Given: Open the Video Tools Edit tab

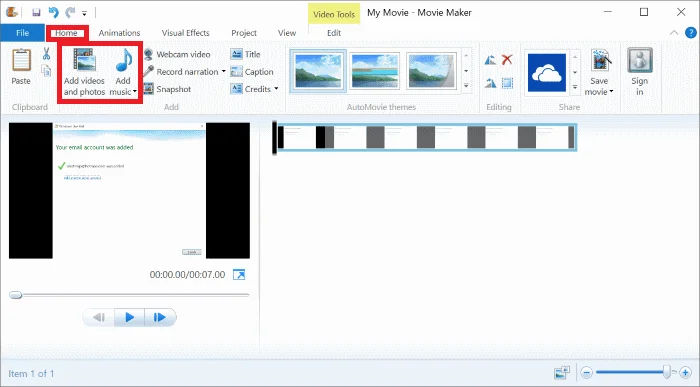Looking at the screenshot, I should coord(334,33).
